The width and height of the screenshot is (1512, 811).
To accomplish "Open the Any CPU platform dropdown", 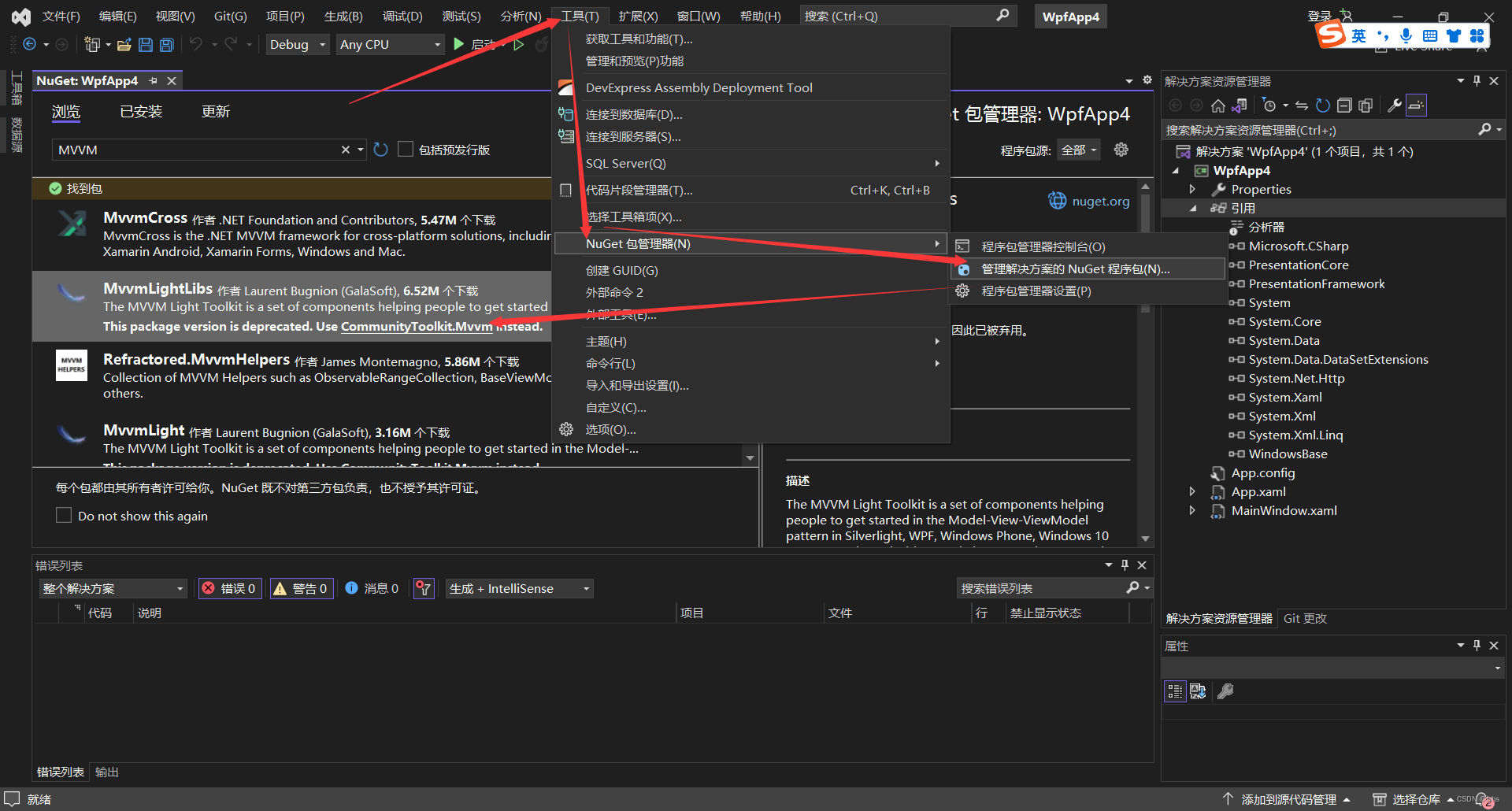I will [391, 45].
